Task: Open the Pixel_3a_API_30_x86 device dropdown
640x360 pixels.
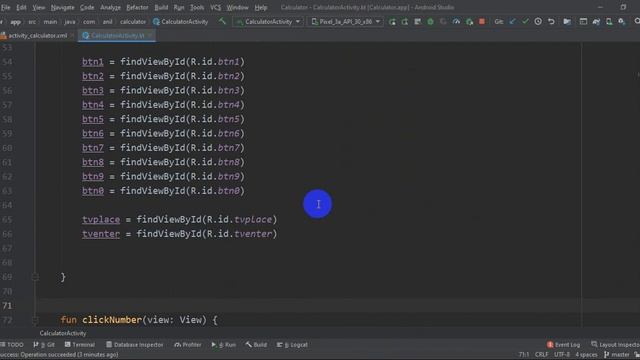Action: click(x=346, y=22)
